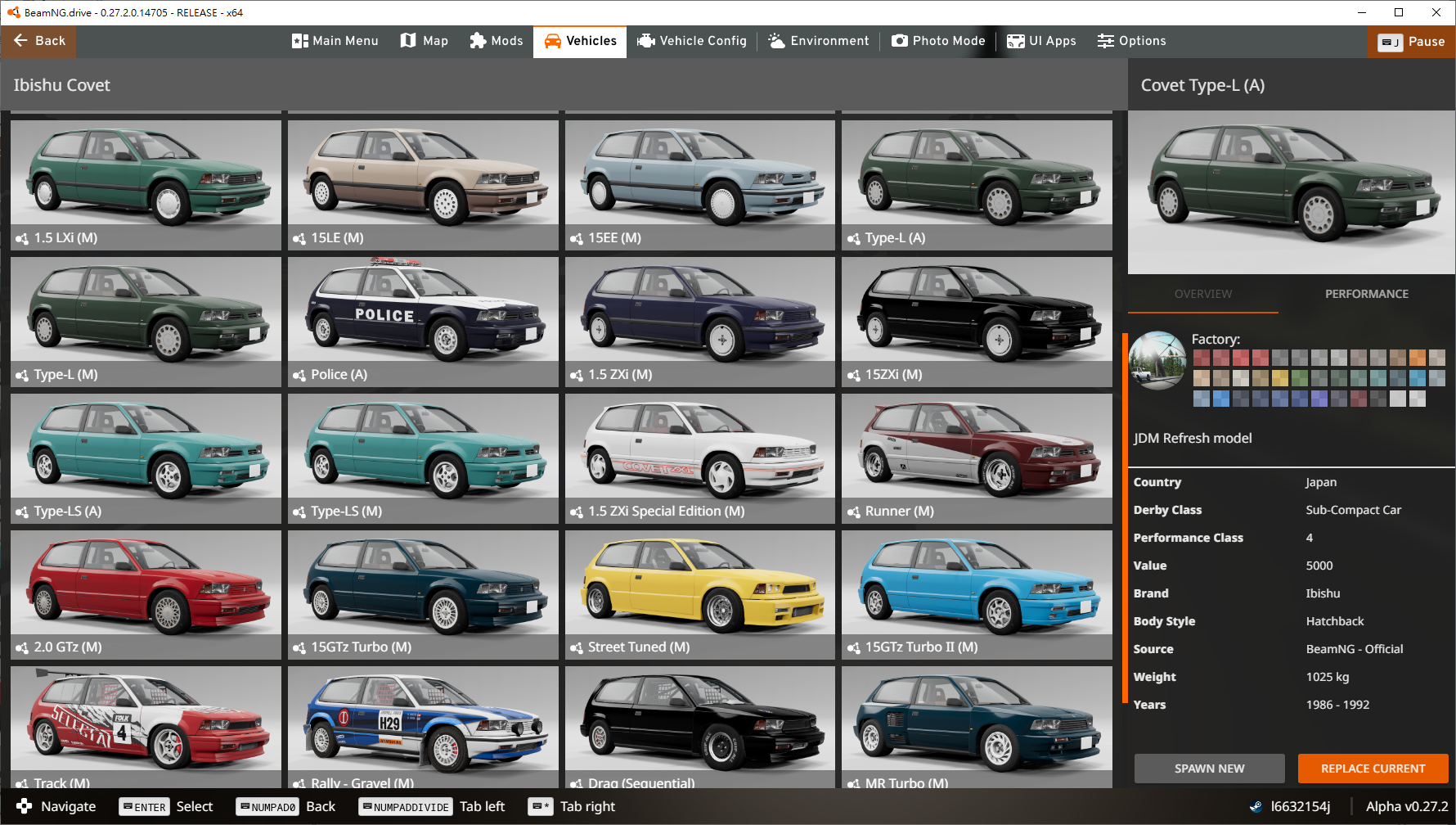Image resolution: width=1456 pixels, height=825 pixels.
Task: Open Options menu
Action: (1131, 41)
